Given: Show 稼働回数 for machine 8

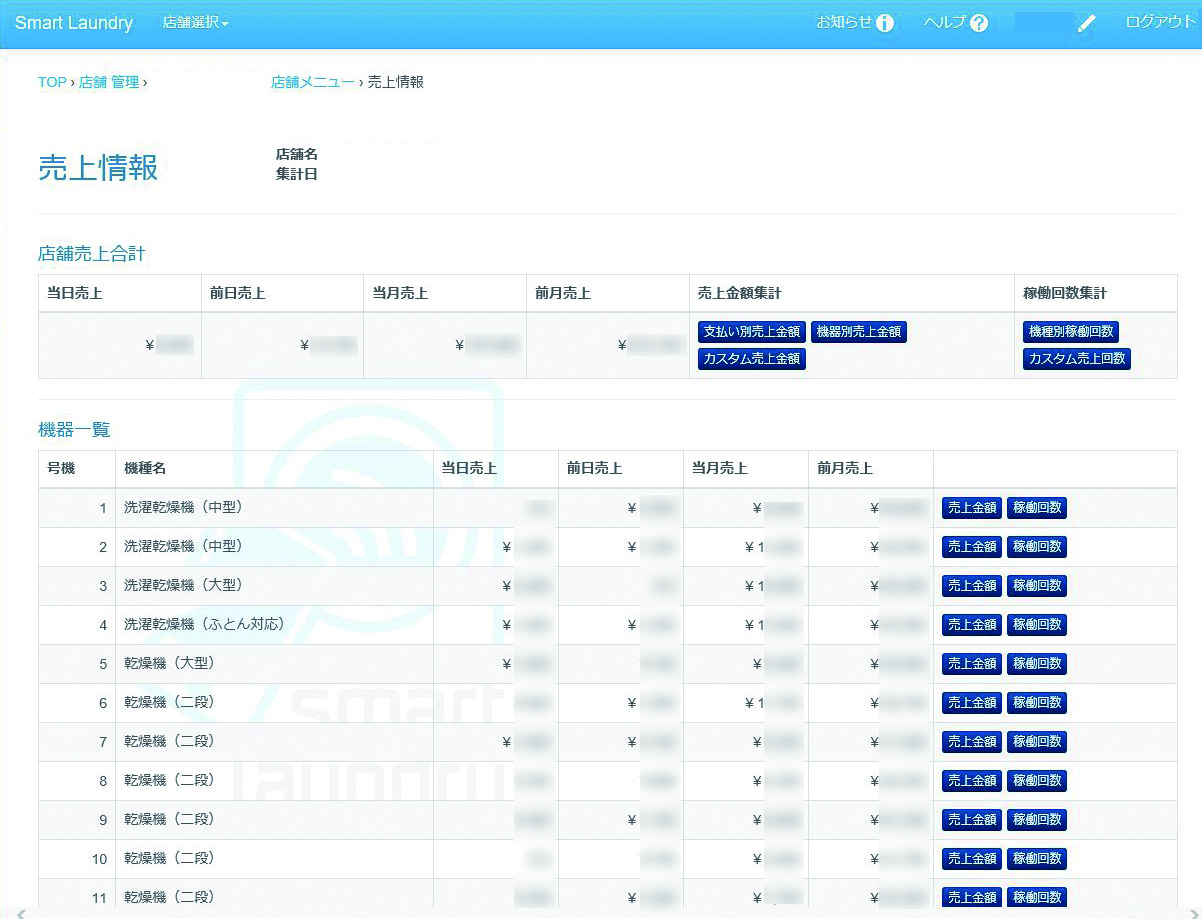Looking at the screenshot, I should coord(1037,781).
